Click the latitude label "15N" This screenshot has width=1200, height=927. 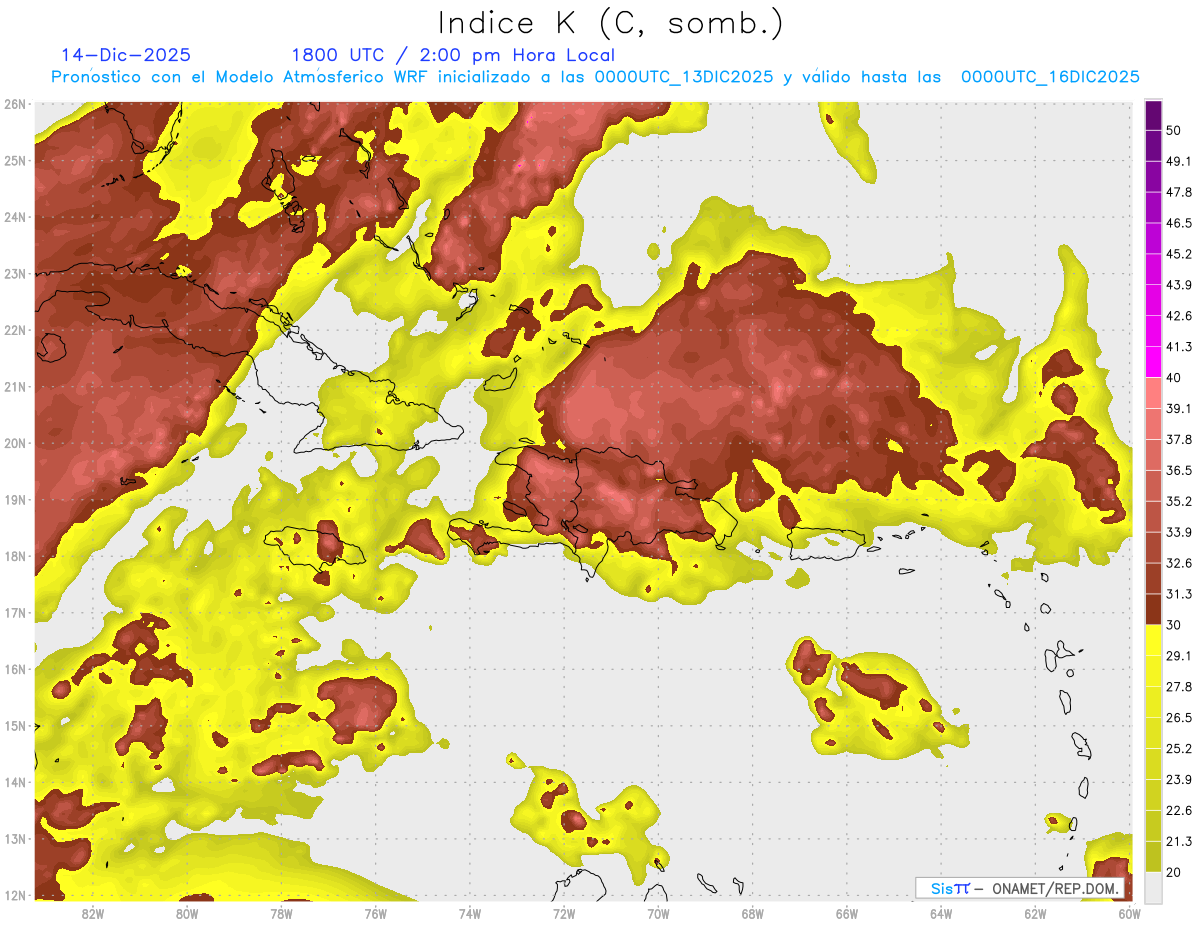(15, 726)
